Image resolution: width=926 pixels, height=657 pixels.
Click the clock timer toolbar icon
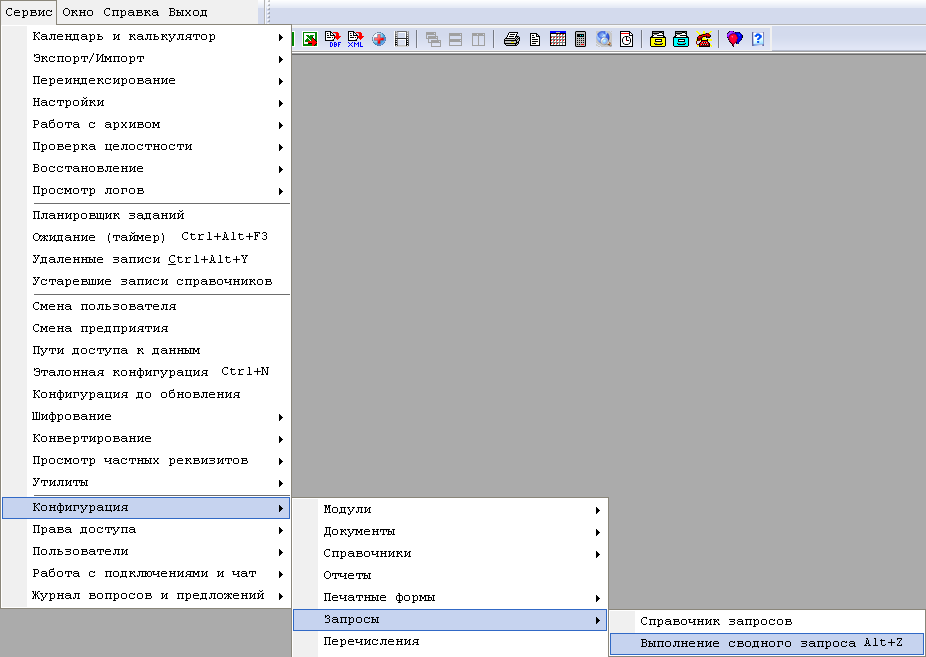tap(626, 40)
